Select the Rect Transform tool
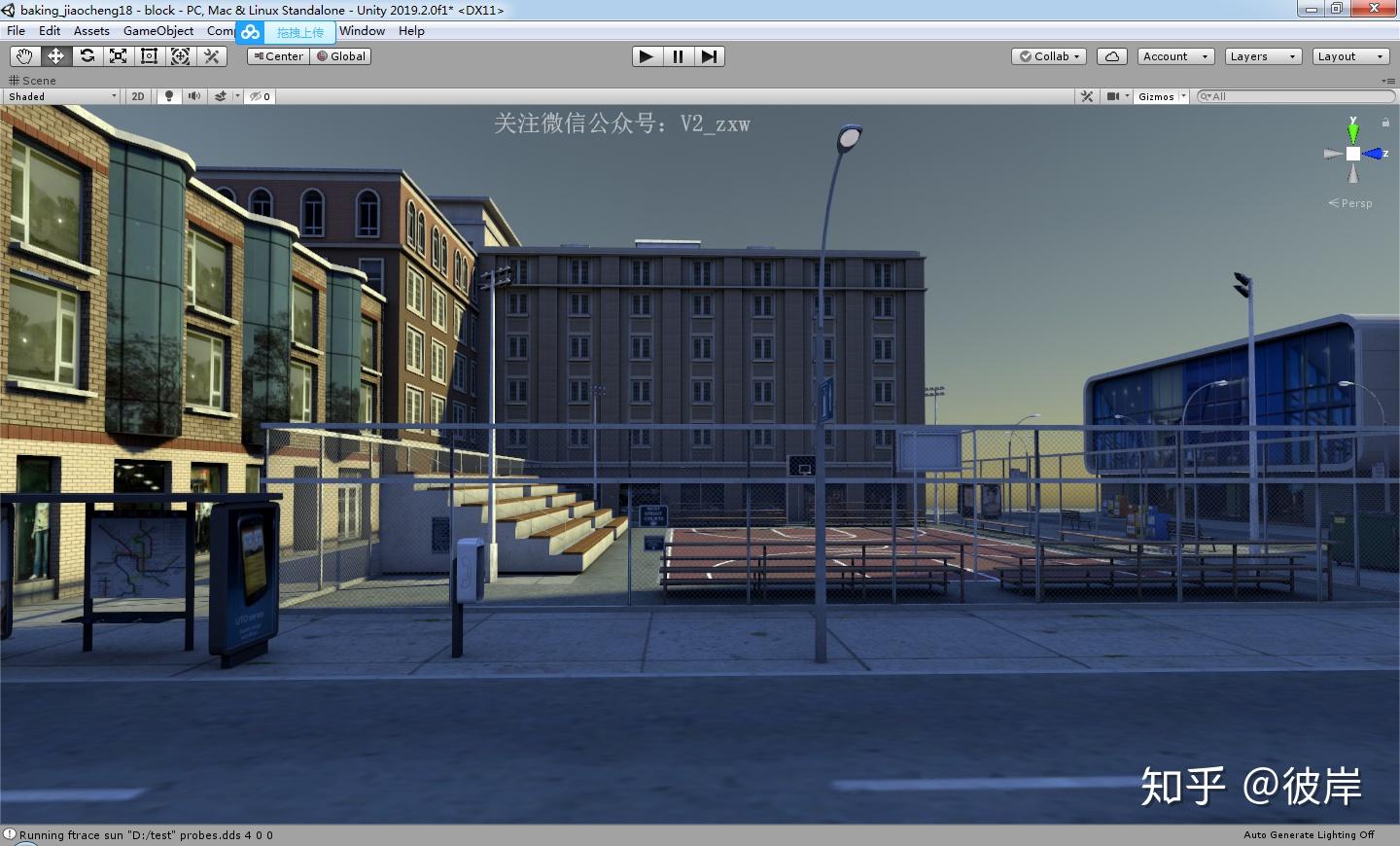Viewport: 1400px width, 846px height. pos(149,56)
